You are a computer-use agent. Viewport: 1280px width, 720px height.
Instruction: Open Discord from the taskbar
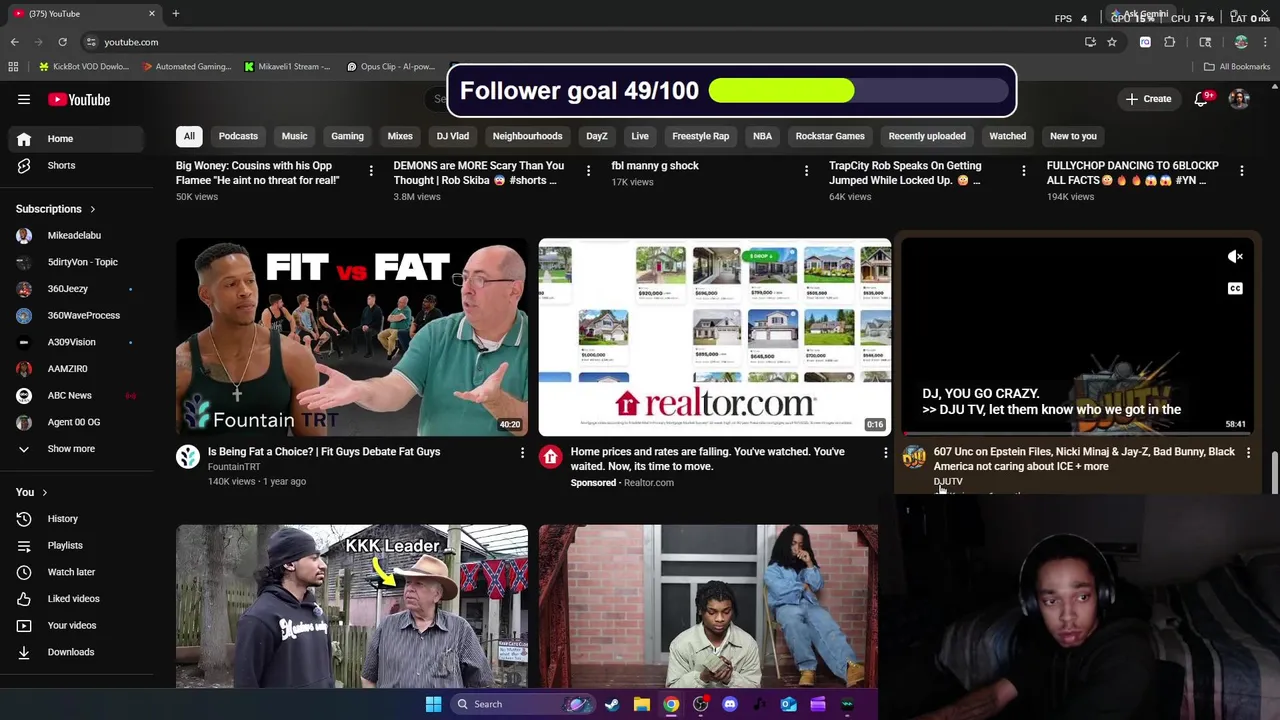[x=730, y=704]
